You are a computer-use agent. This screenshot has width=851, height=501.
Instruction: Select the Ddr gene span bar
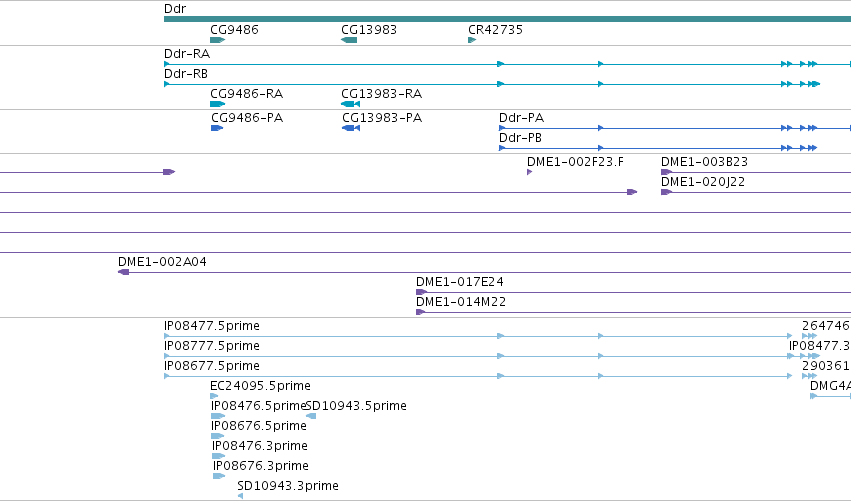coord(507,19)
